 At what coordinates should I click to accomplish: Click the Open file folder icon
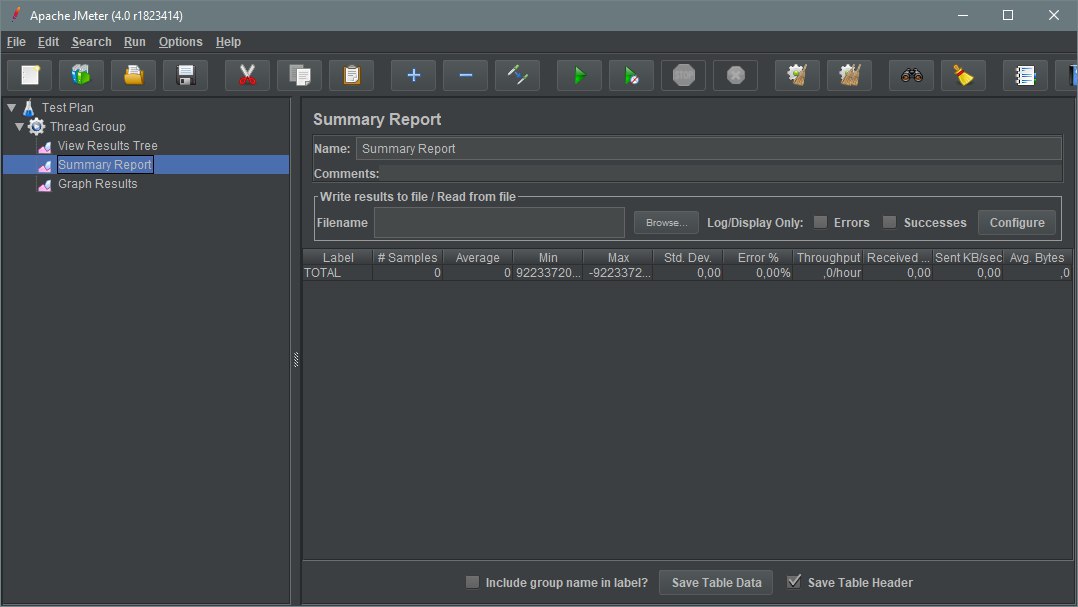133,75
